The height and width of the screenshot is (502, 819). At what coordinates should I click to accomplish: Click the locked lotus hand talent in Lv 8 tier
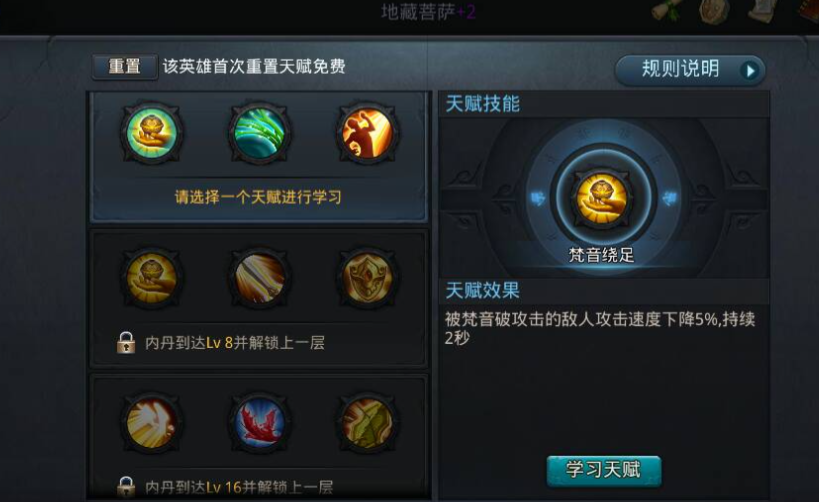point(152,277)
